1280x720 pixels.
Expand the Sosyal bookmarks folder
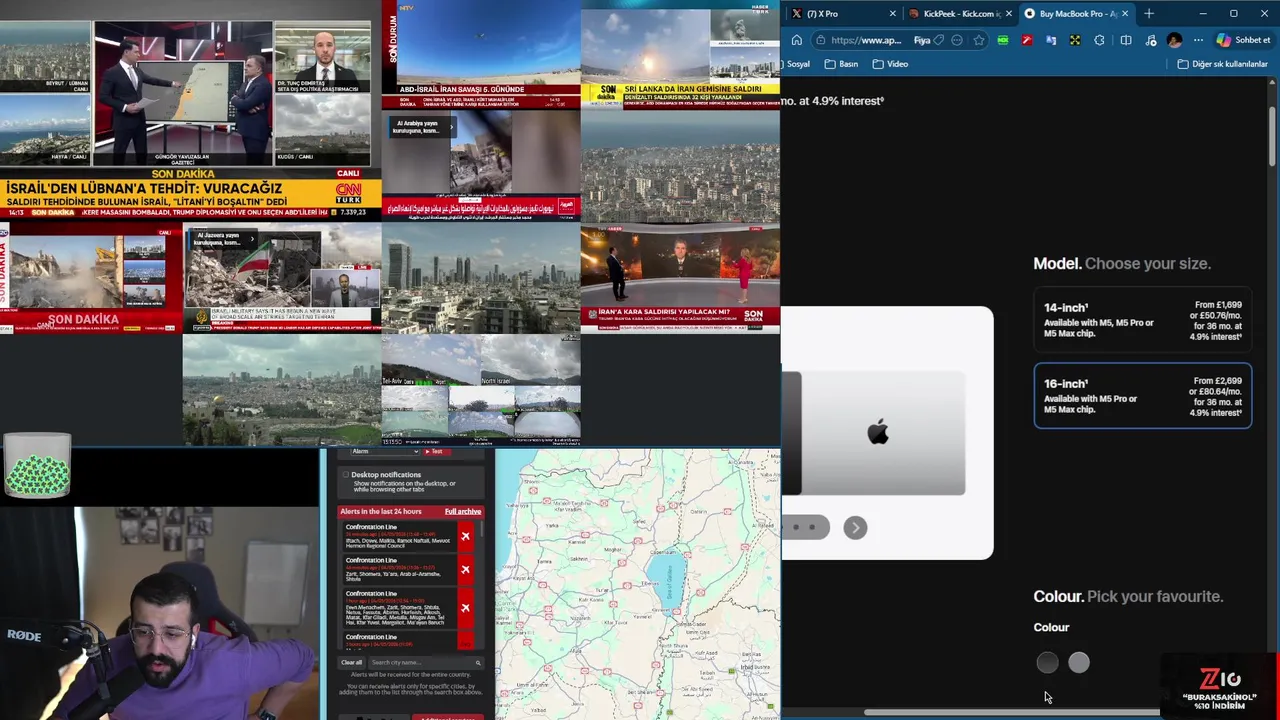pyautogui.click(x=797, y=64)
